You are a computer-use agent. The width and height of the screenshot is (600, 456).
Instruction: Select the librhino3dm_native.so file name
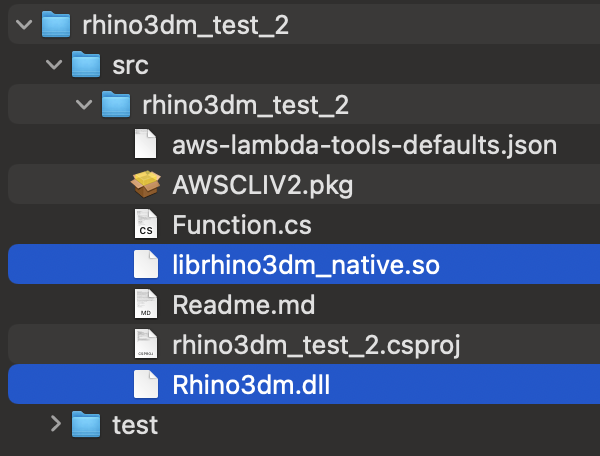pos(306,265)
